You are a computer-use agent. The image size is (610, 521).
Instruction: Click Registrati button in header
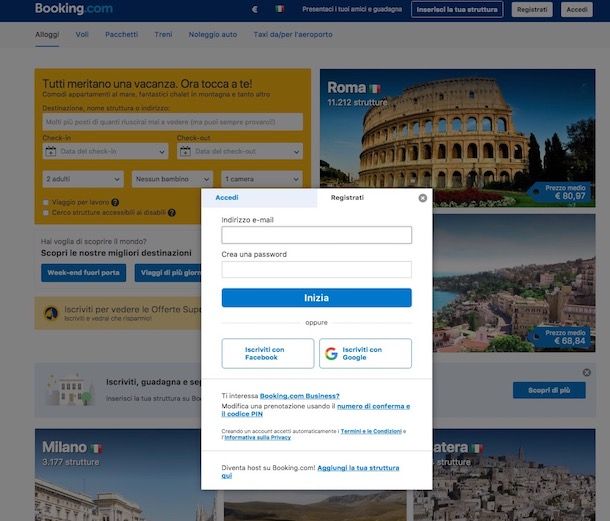coord(532,9)
